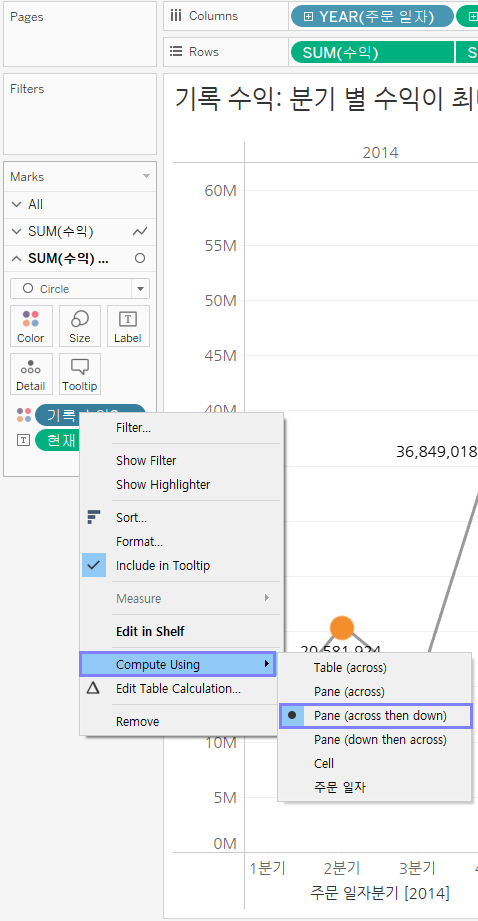Collapse the bold SUM(수익) marks section

16,258
